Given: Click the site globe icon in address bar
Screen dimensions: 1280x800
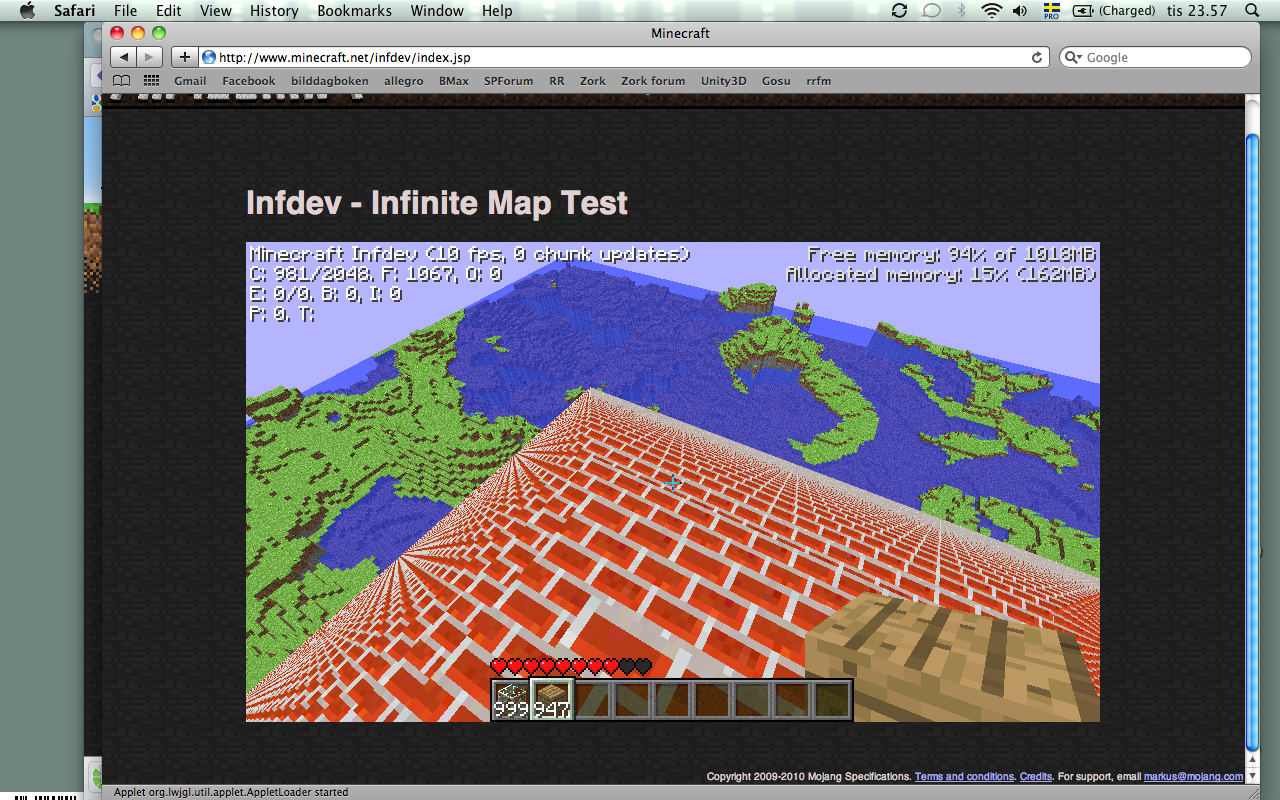Looking at the screenshot, I should 209,57.
